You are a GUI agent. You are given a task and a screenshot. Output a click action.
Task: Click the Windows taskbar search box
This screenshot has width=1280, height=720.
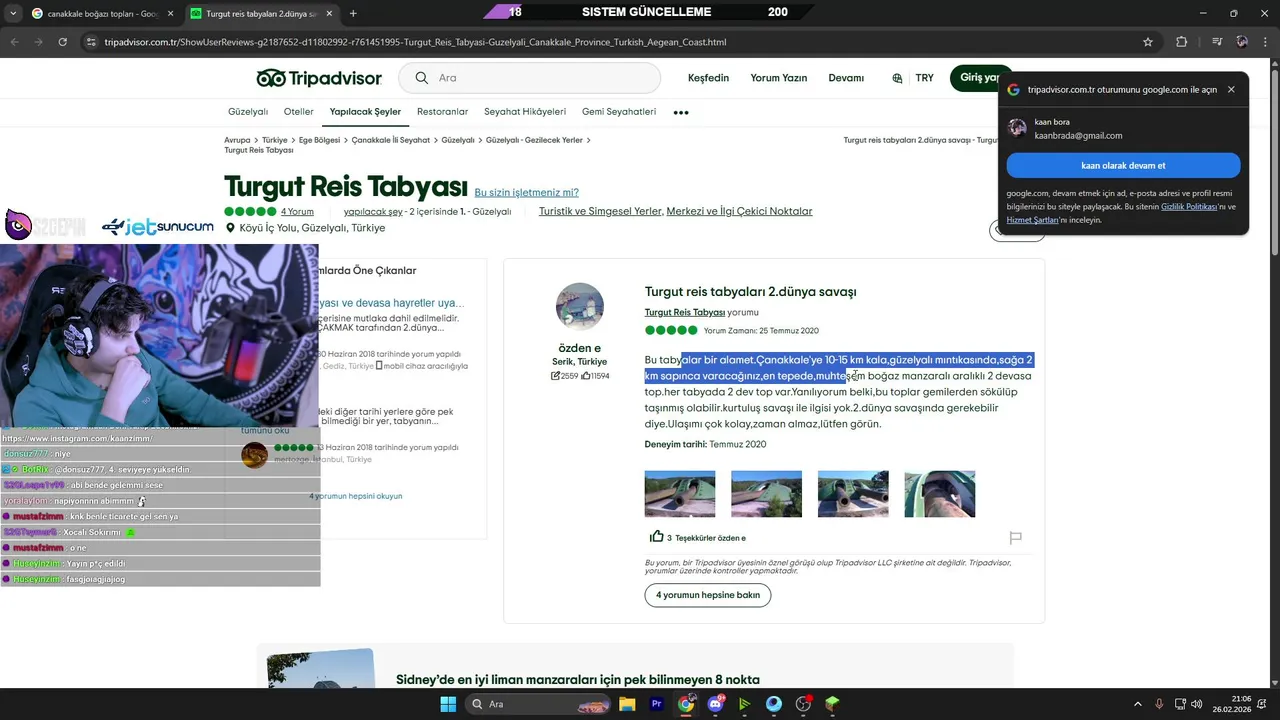[538, 704]
